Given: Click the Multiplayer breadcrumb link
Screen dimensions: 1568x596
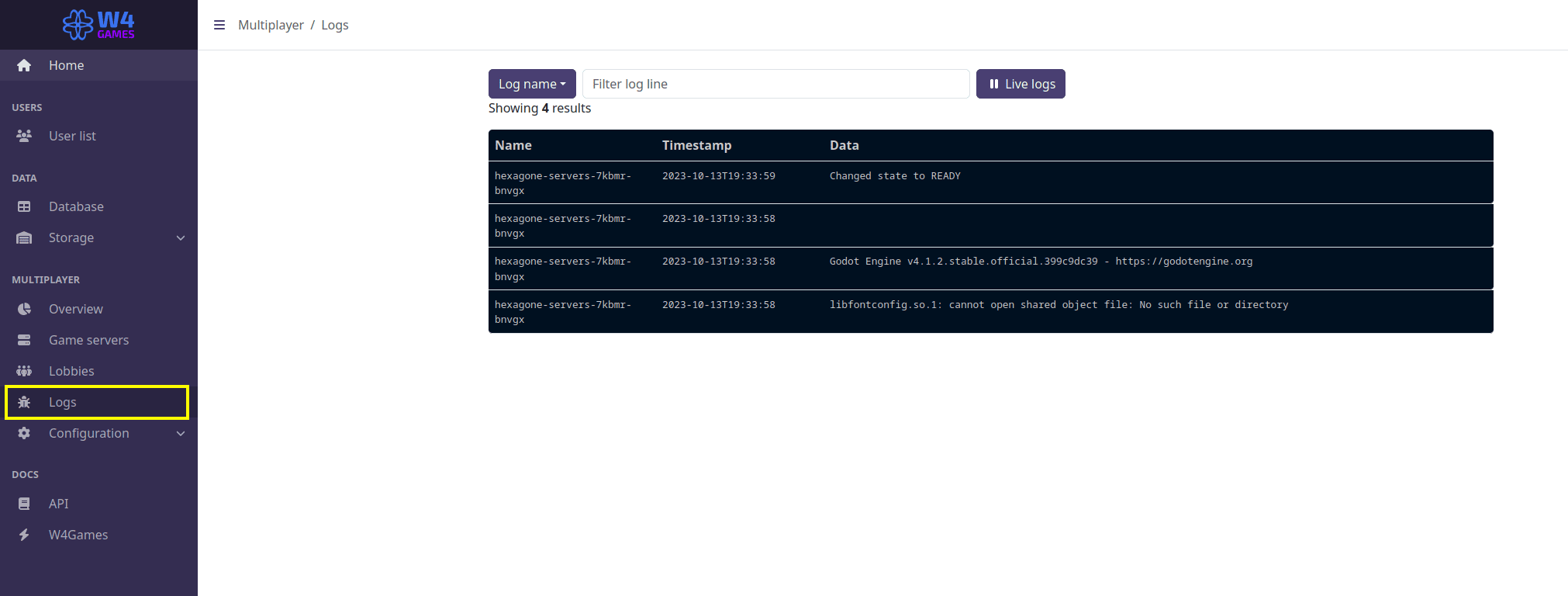Looking at the screenshot, I should pos(271,25).
